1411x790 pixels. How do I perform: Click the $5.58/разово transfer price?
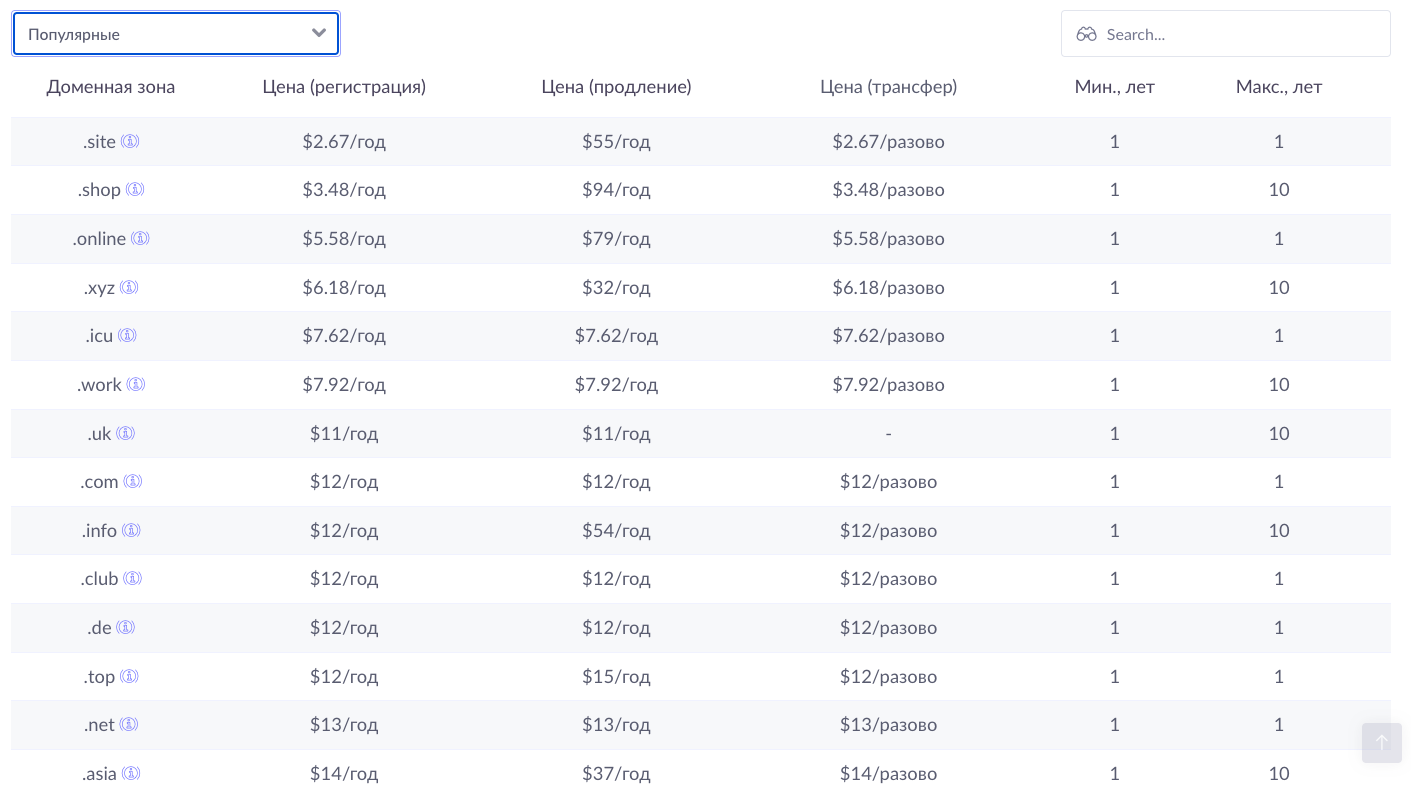[888, 239]
